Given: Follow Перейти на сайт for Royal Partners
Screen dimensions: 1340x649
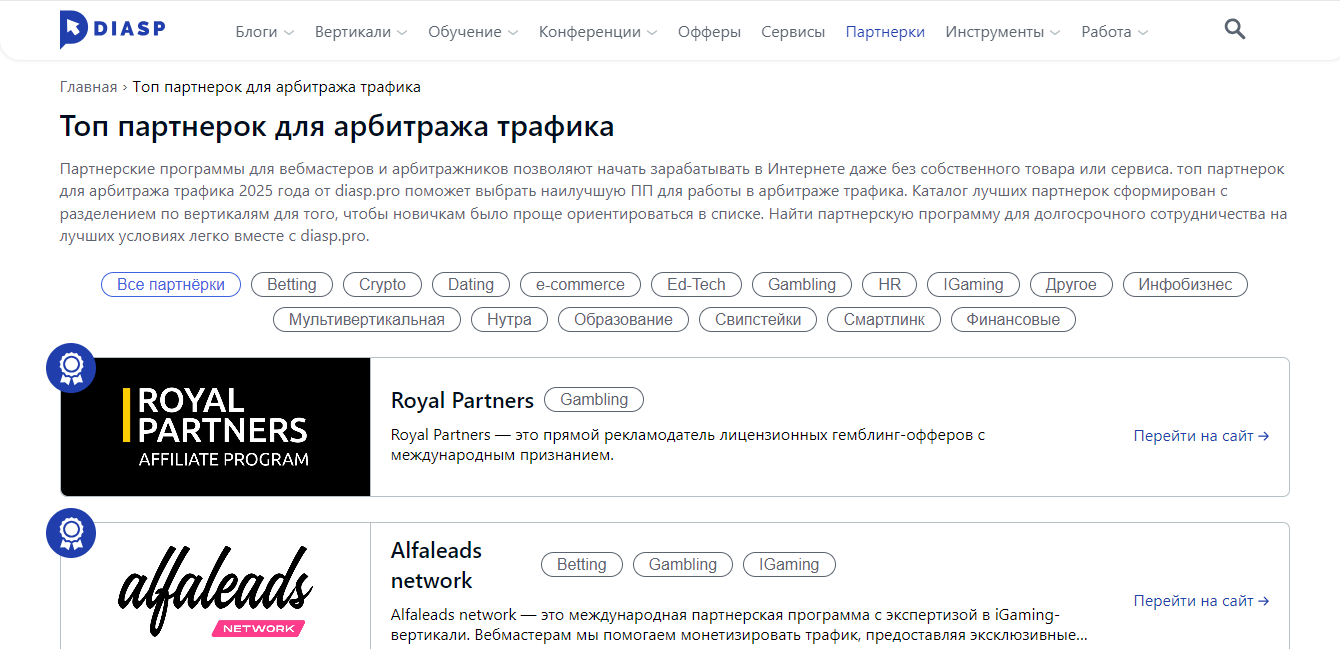Looking at the screenshot, I should [x=1201, y=436].
